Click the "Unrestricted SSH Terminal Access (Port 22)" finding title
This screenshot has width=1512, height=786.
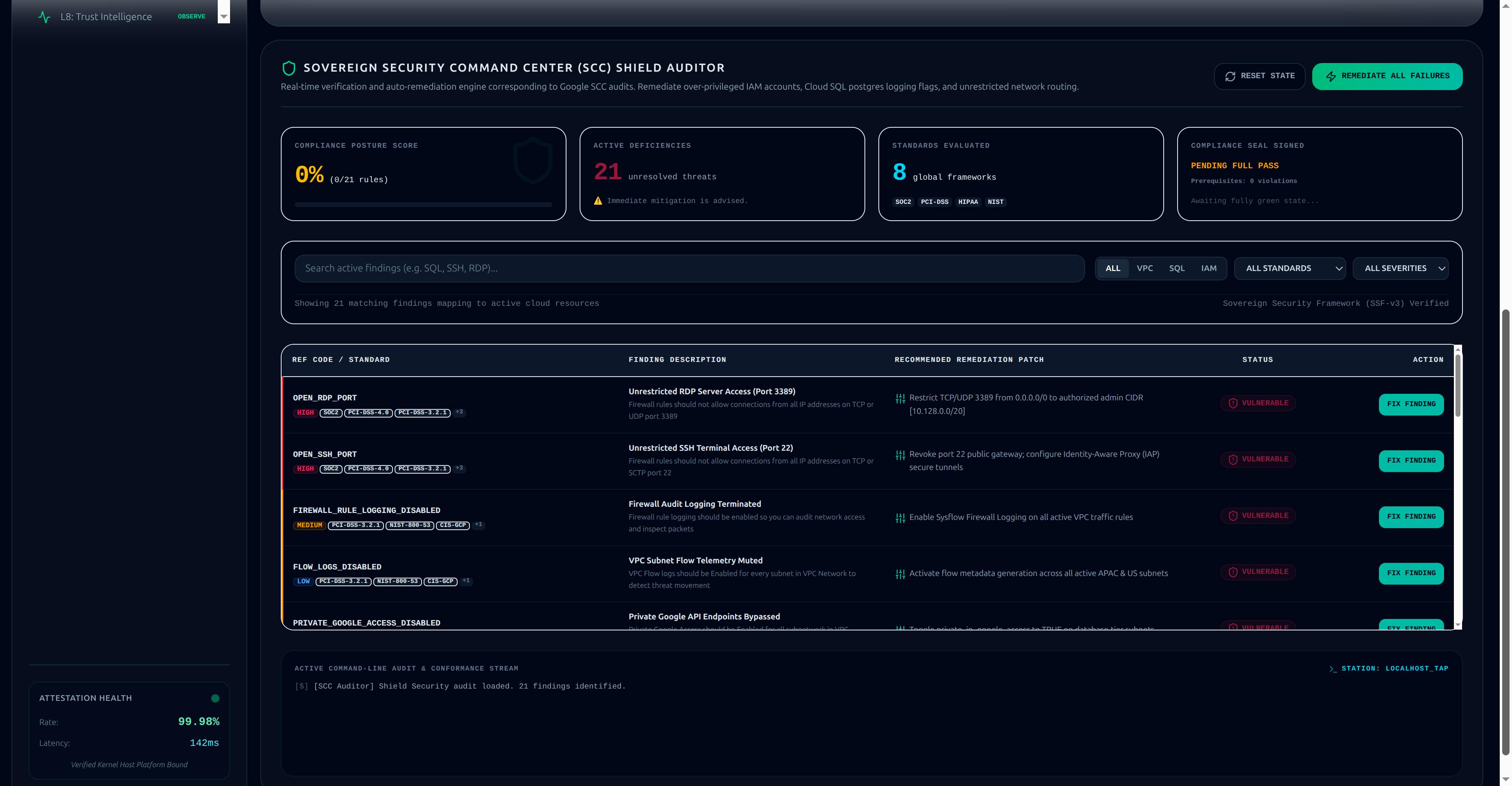(x=710, y=448)
